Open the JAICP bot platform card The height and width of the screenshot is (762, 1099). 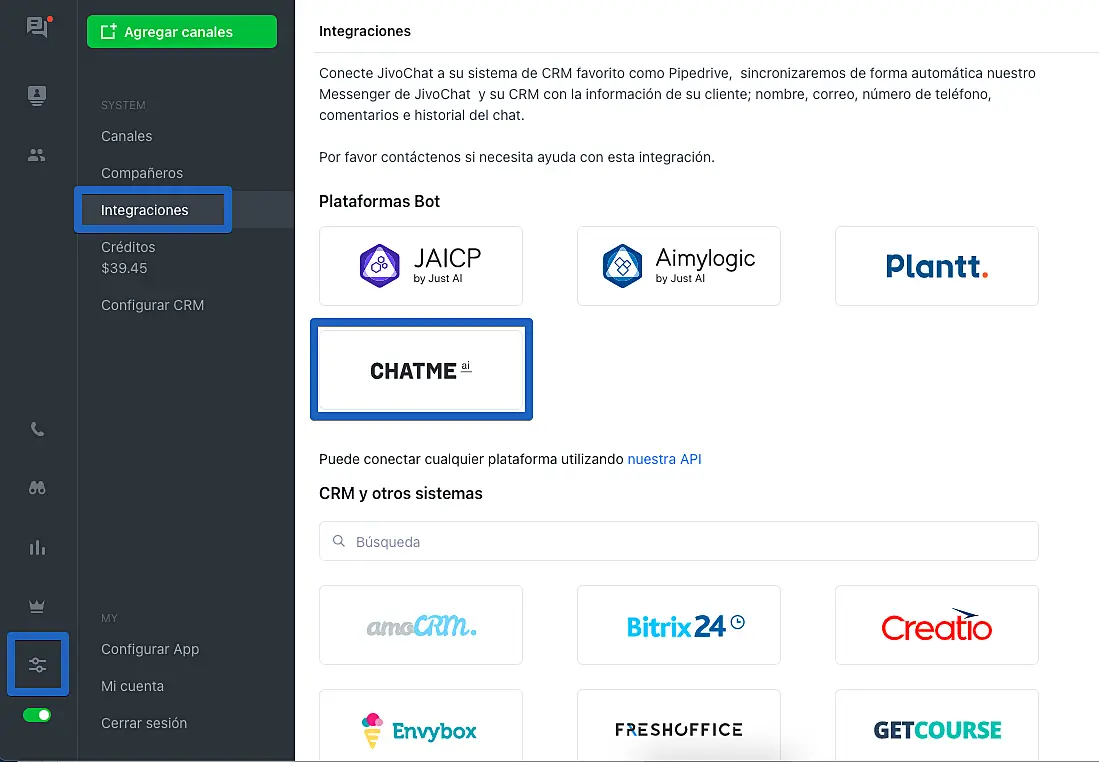click(x=420, y=265)
